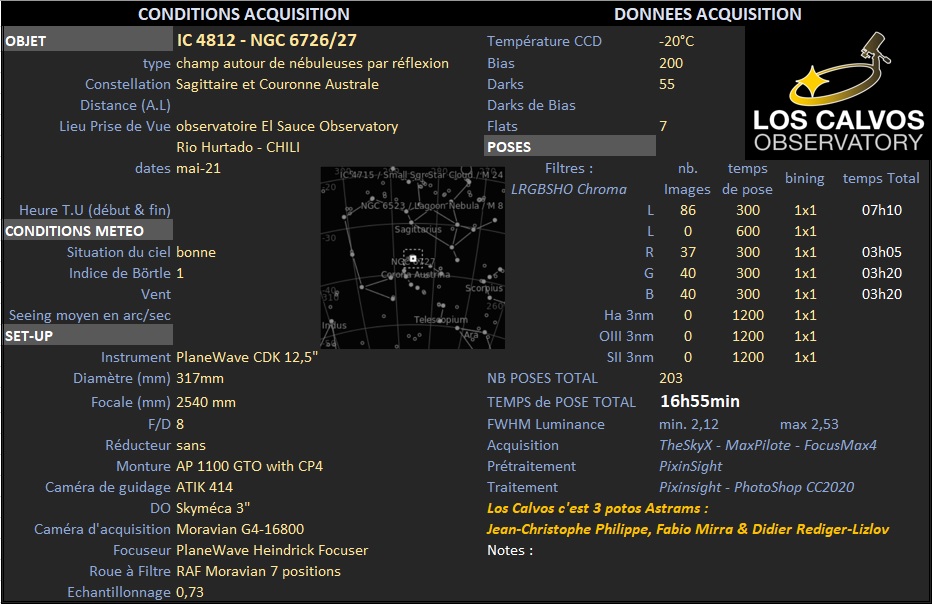The width and height of the screenshot is (932, 604).
Task: Select the Bias value 200
Action: coord(670,63)
